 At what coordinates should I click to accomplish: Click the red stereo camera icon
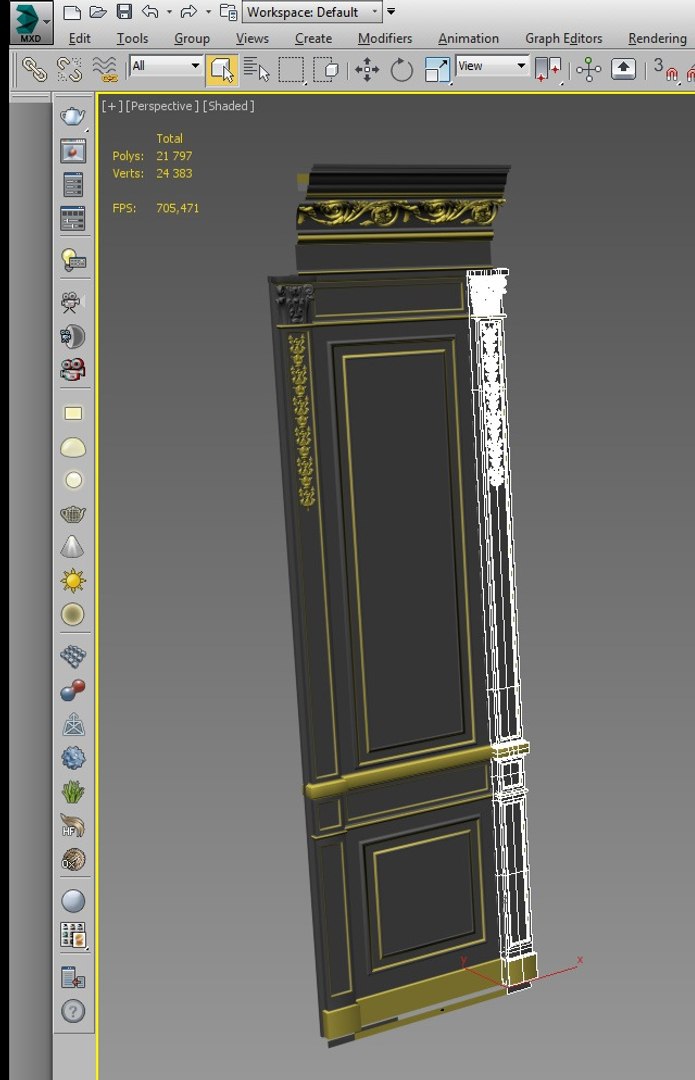pos(72,370)
